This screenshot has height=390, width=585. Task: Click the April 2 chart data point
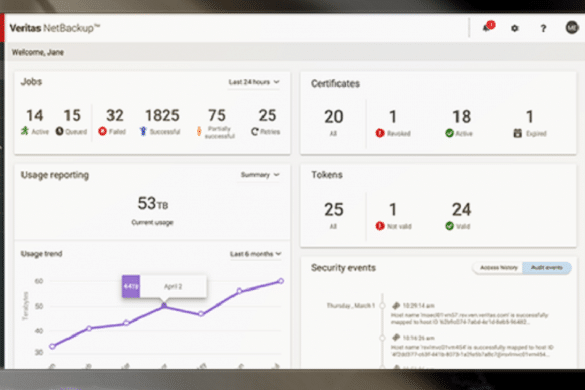(x=164, y=305)
